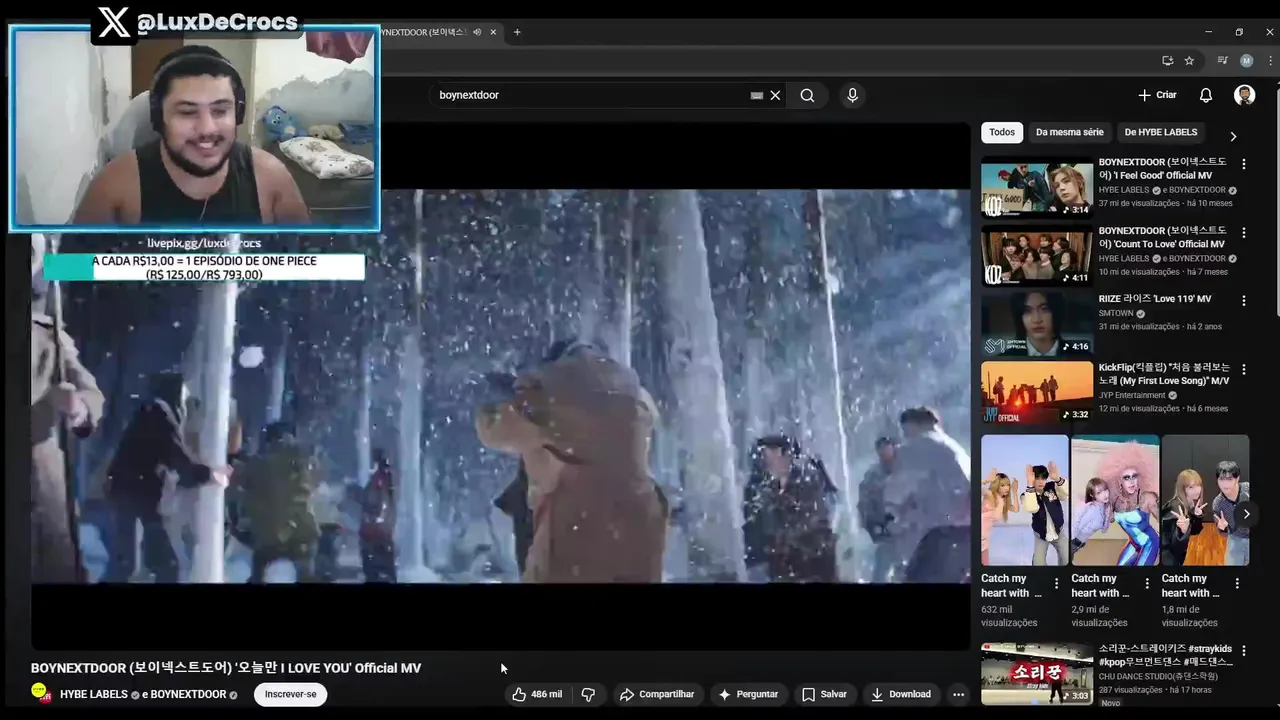
Task: Open the YouTube notifications bell
Action: [1206, 95]
